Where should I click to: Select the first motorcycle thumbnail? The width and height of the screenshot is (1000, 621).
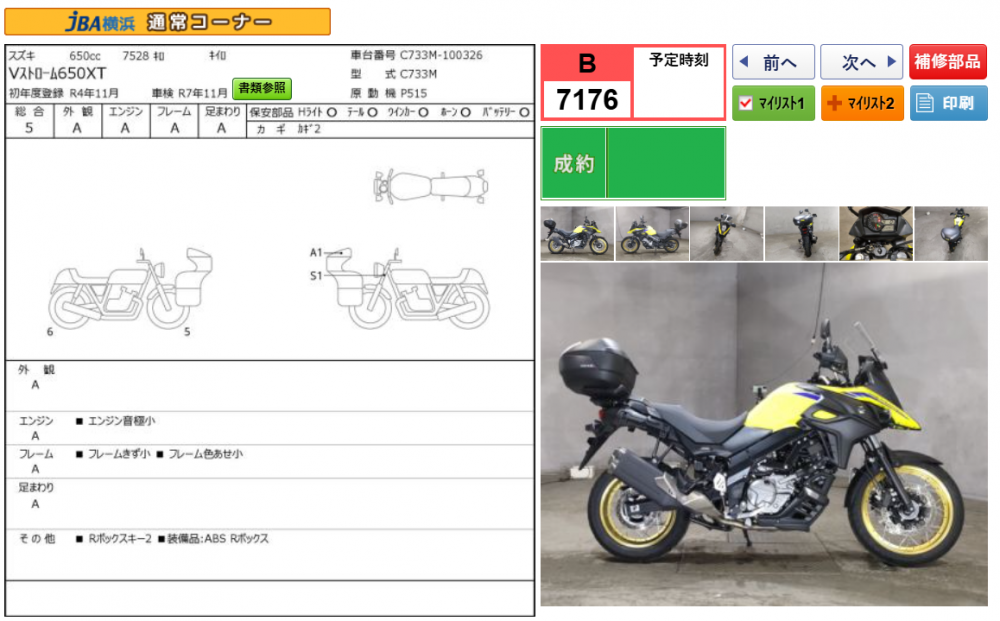point(577,234)
